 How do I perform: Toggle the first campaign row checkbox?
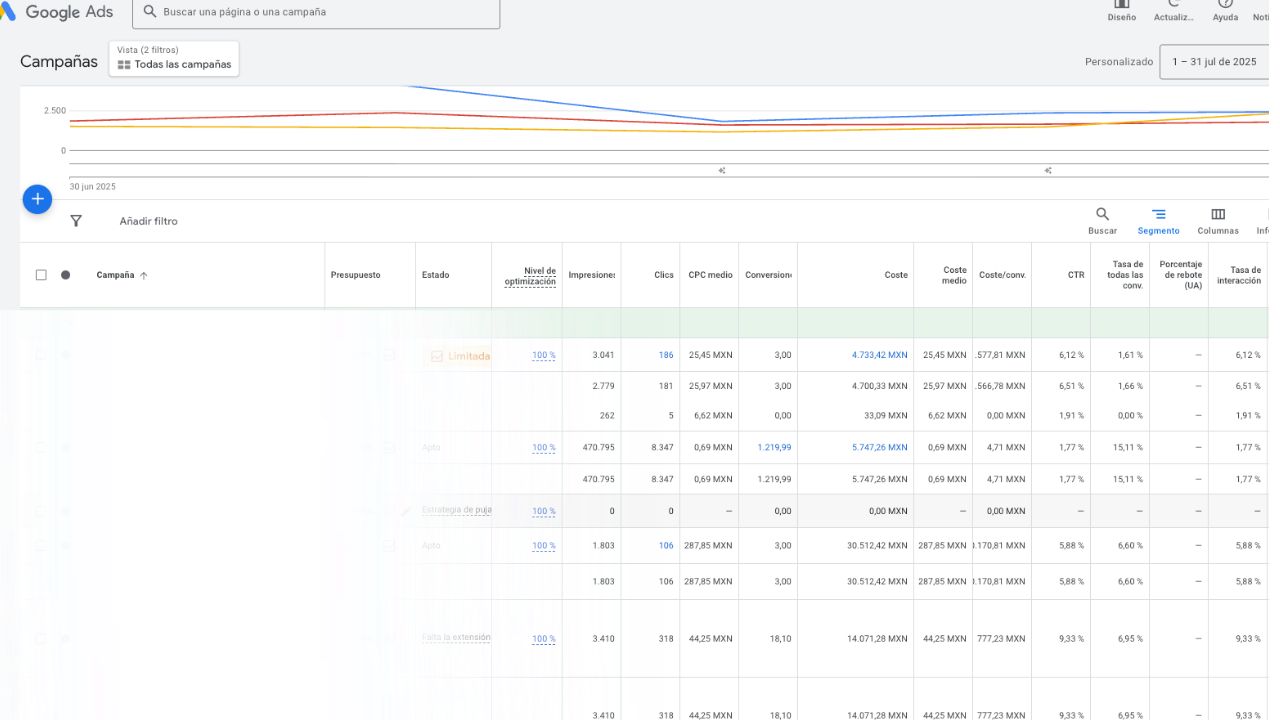point(41,355)
